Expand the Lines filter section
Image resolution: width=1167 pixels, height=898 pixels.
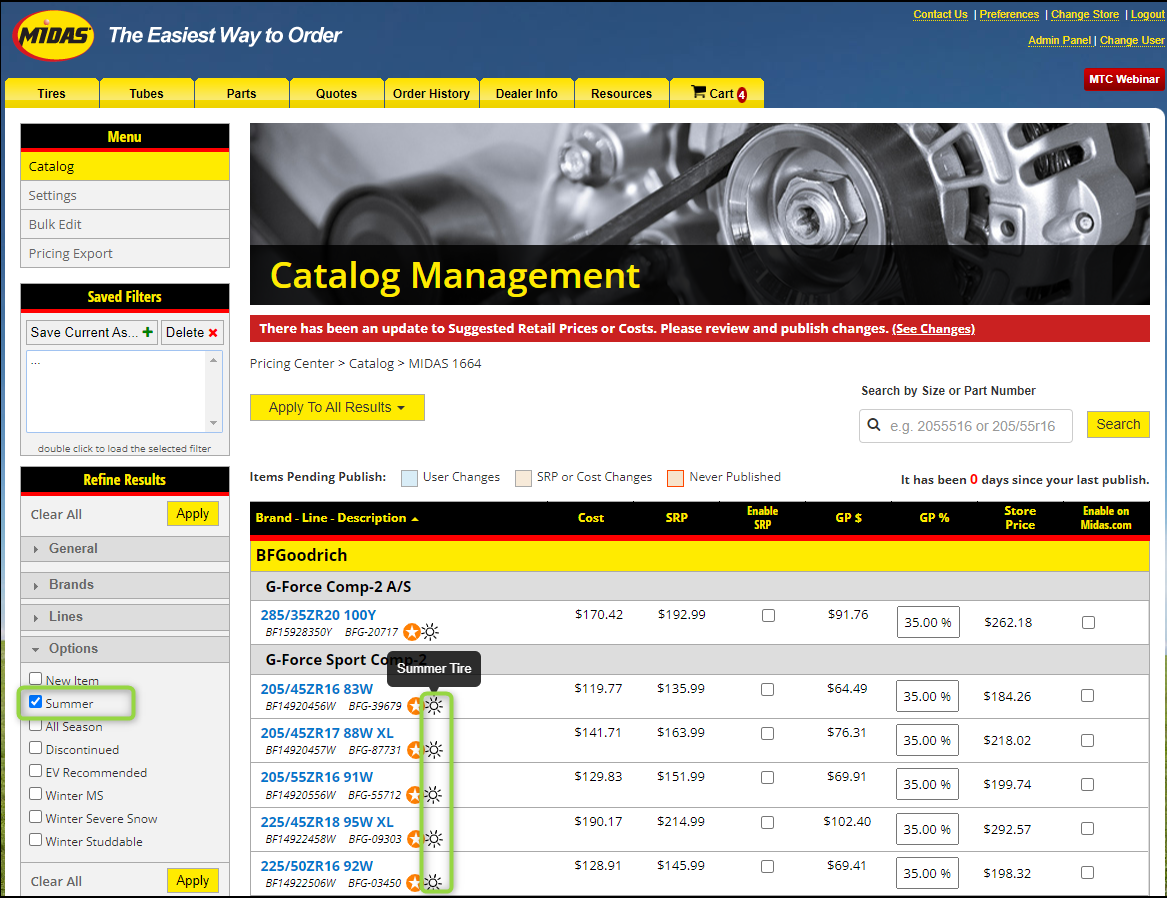click(x=125, y=616)
